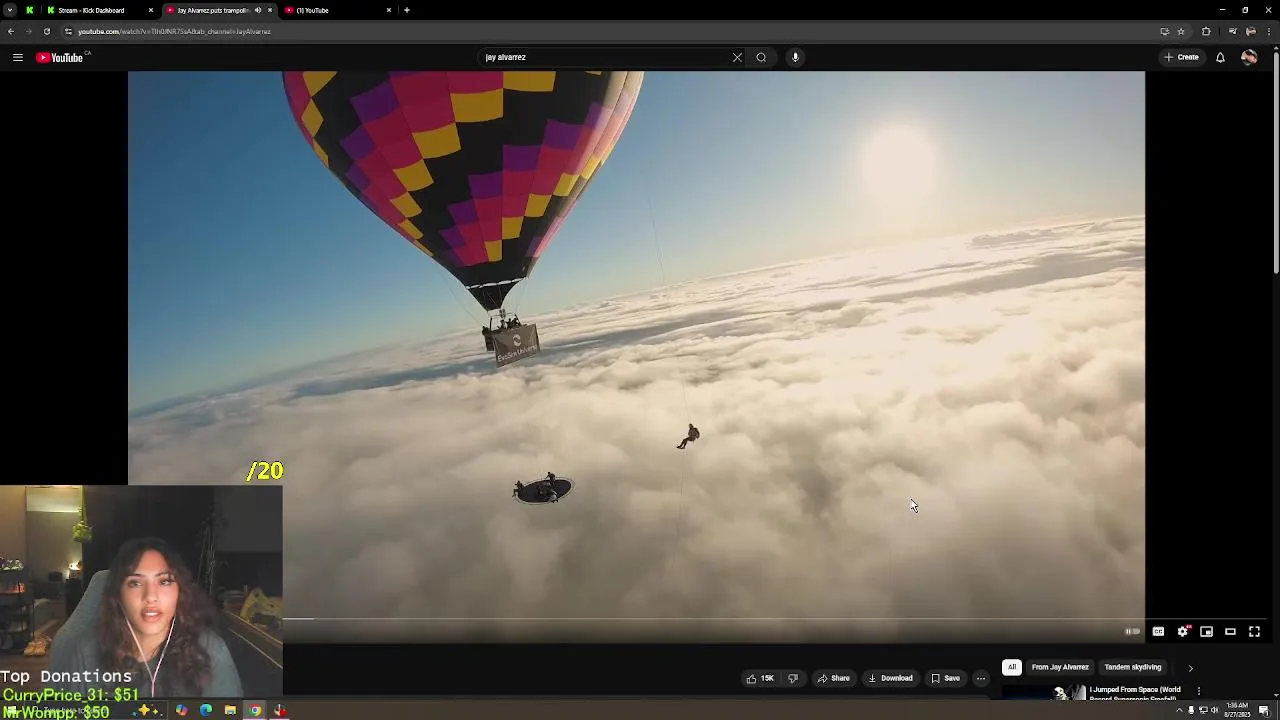The image size is (1280, 720).
Task: Like the video with 15K likes
Action: click(760, 678)
